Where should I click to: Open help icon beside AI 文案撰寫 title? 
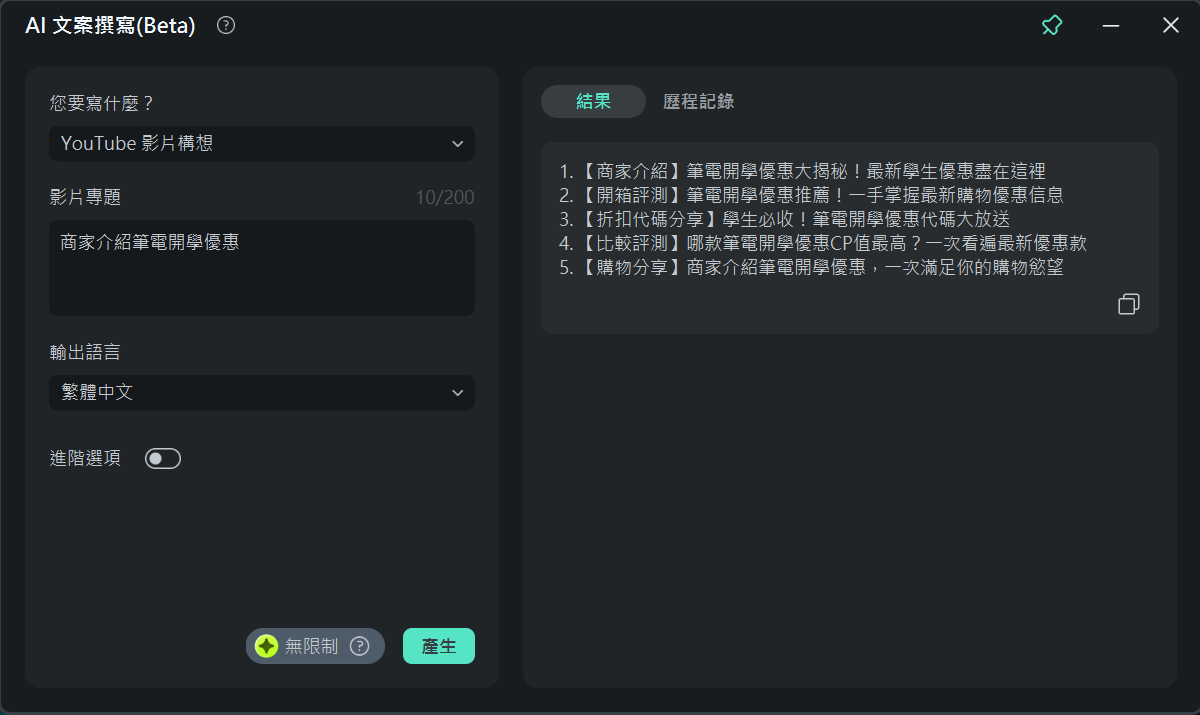click(x=226, y=26)
